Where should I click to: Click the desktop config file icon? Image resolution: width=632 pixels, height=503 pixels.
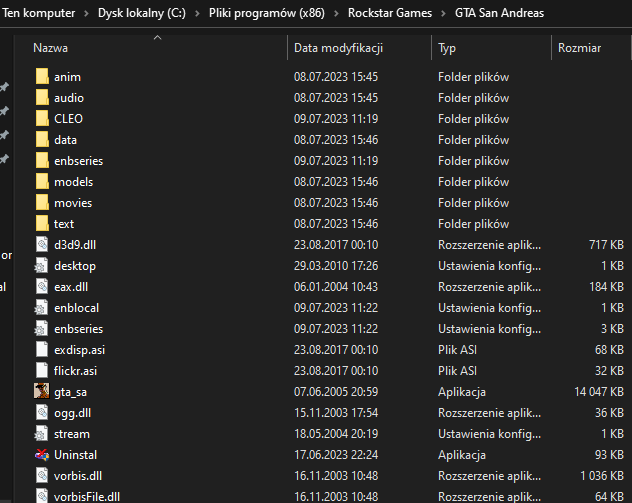tap(41, 266)
